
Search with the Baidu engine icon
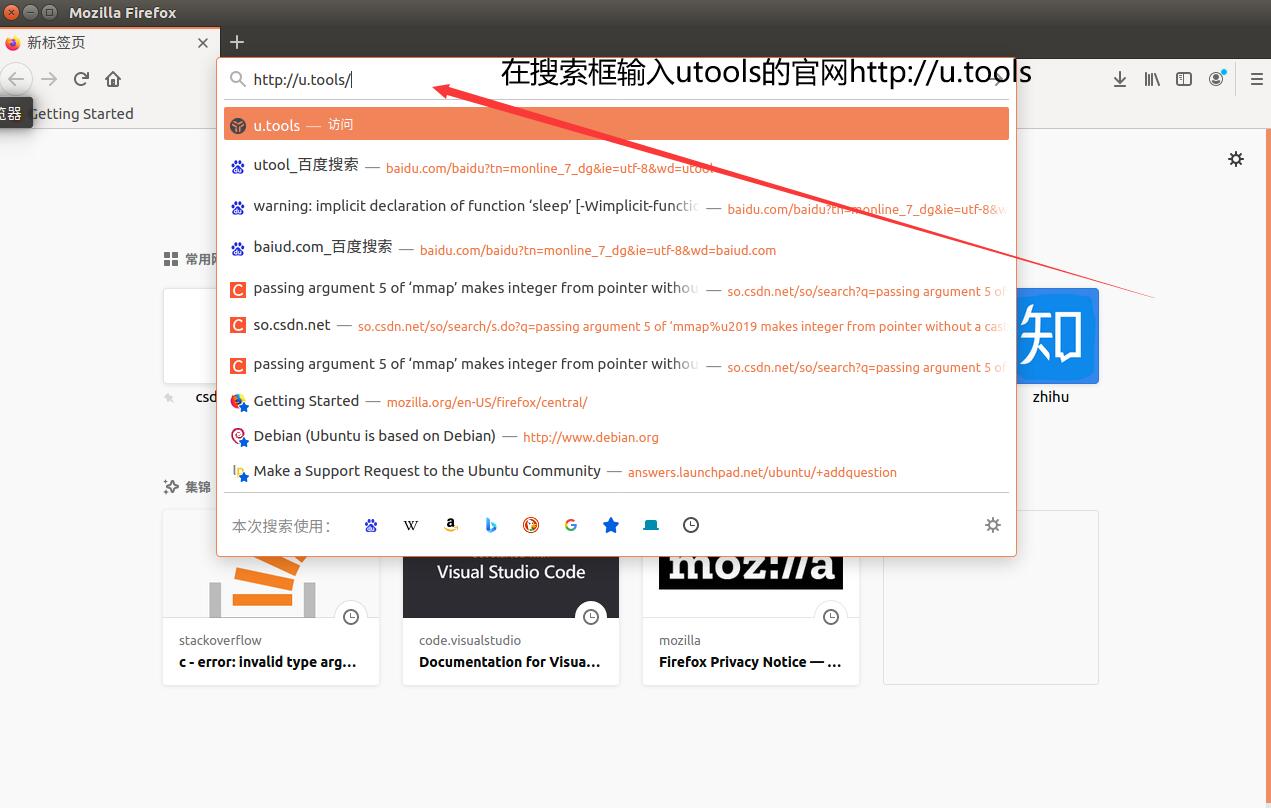371,524
